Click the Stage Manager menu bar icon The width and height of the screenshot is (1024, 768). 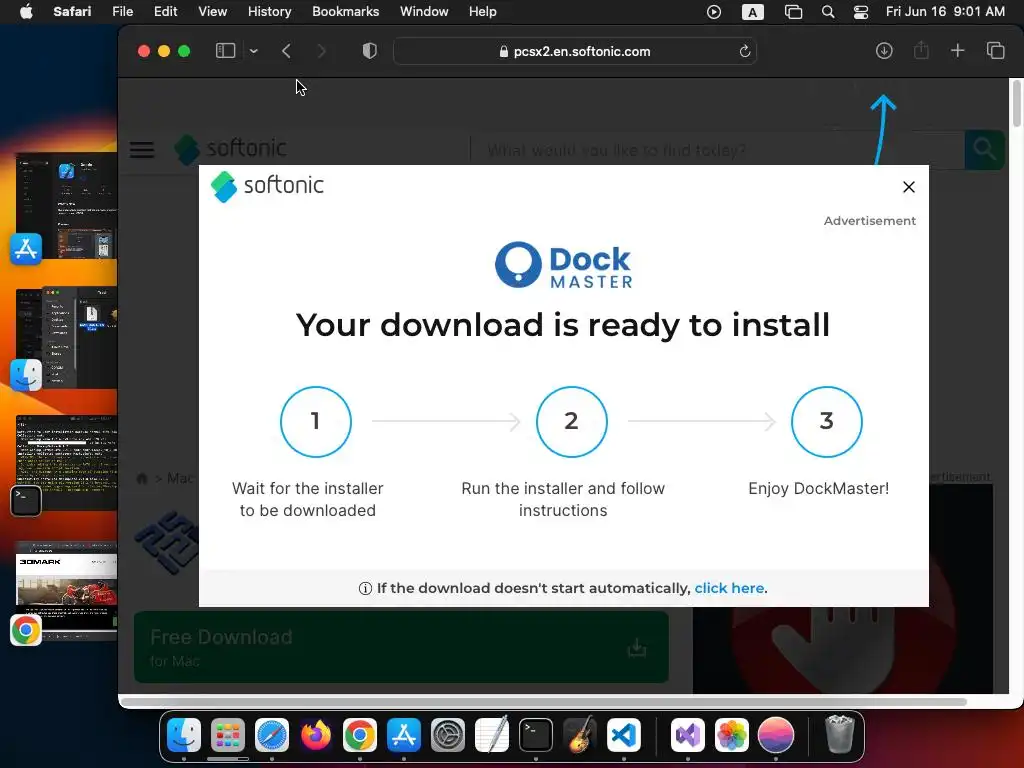(x=793, y=12)
